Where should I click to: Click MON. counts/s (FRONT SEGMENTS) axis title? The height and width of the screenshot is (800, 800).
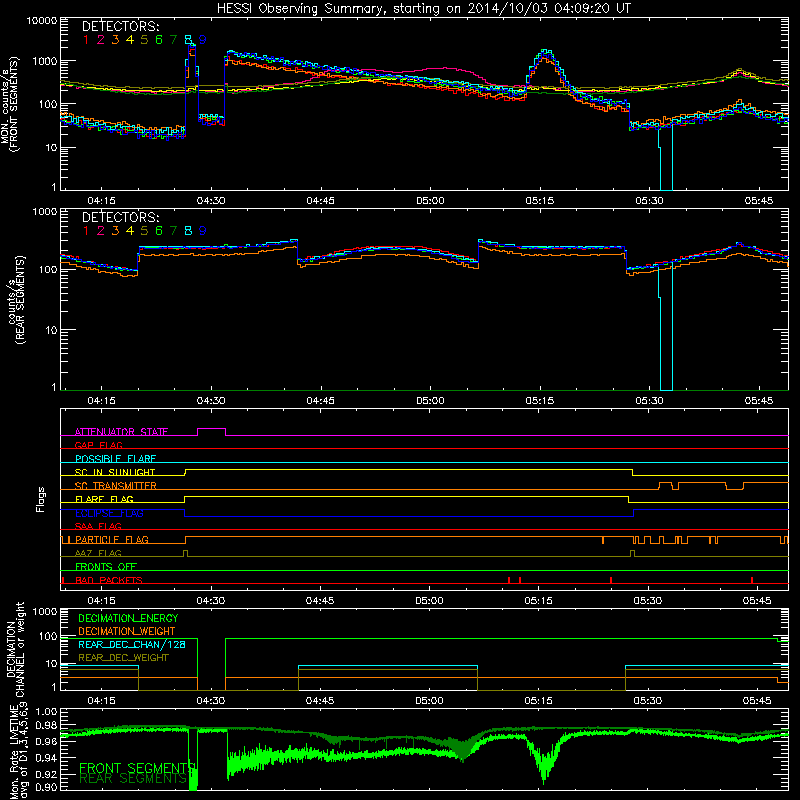pos(9,104)
